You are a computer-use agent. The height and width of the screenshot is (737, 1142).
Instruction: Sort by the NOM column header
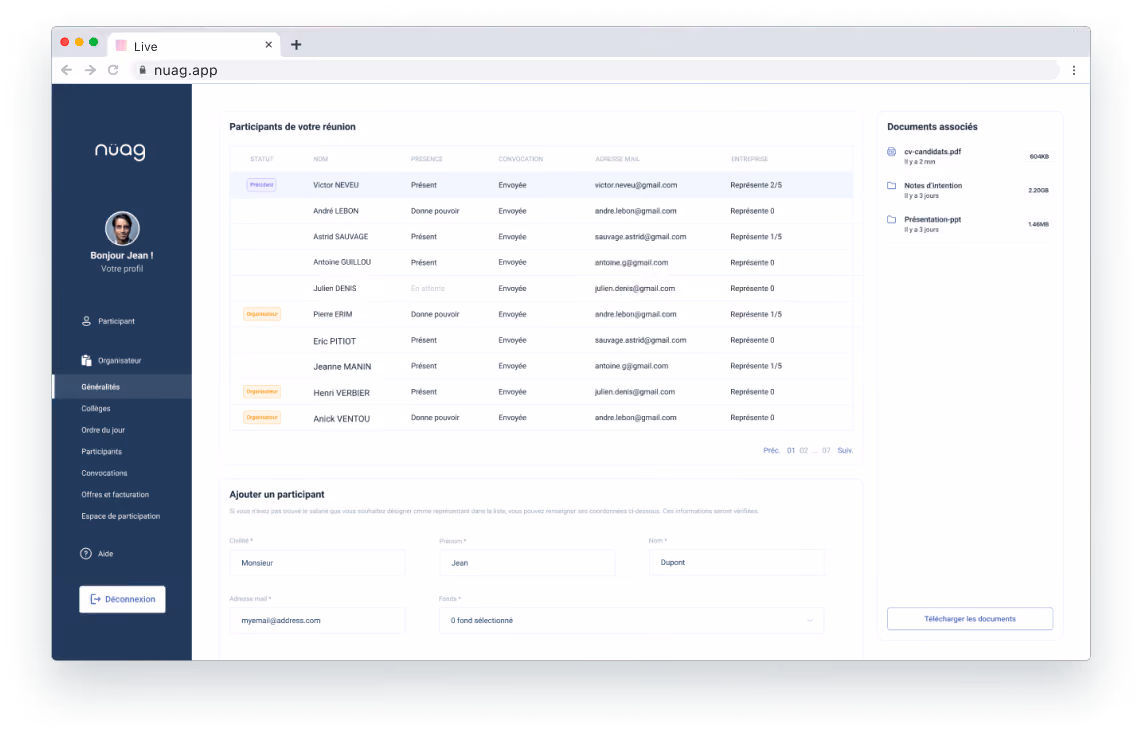click(320, 159)
